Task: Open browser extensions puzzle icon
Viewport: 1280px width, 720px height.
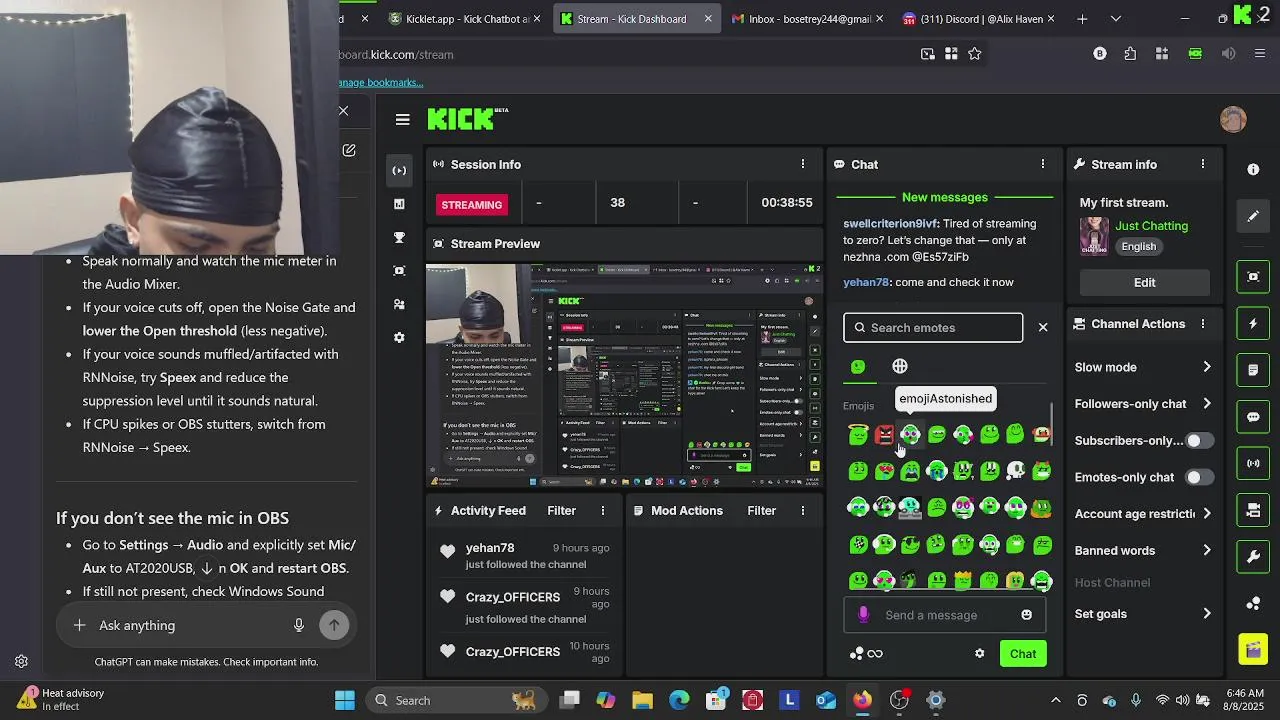Action: [x=1130, y=54]
